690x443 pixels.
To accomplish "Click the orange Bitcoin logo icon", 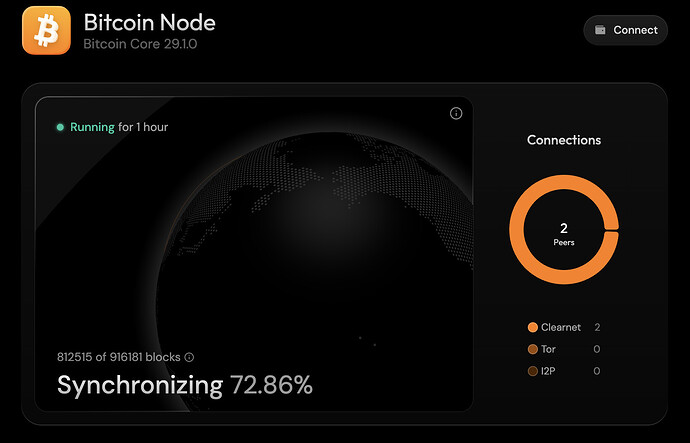I will pyautogui.click(x=46, y=31).
